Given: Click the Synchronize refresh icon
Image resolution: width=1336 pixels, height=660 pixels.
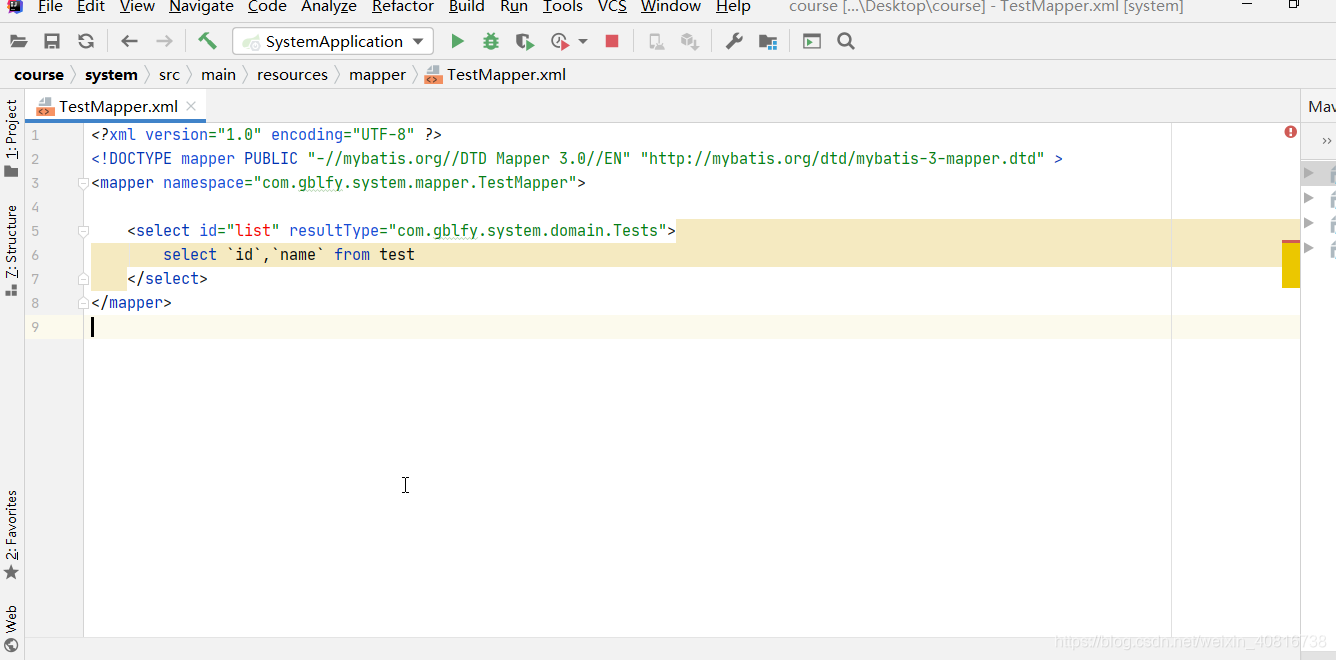Looking at the screenshot, I should tap(86, 42).
